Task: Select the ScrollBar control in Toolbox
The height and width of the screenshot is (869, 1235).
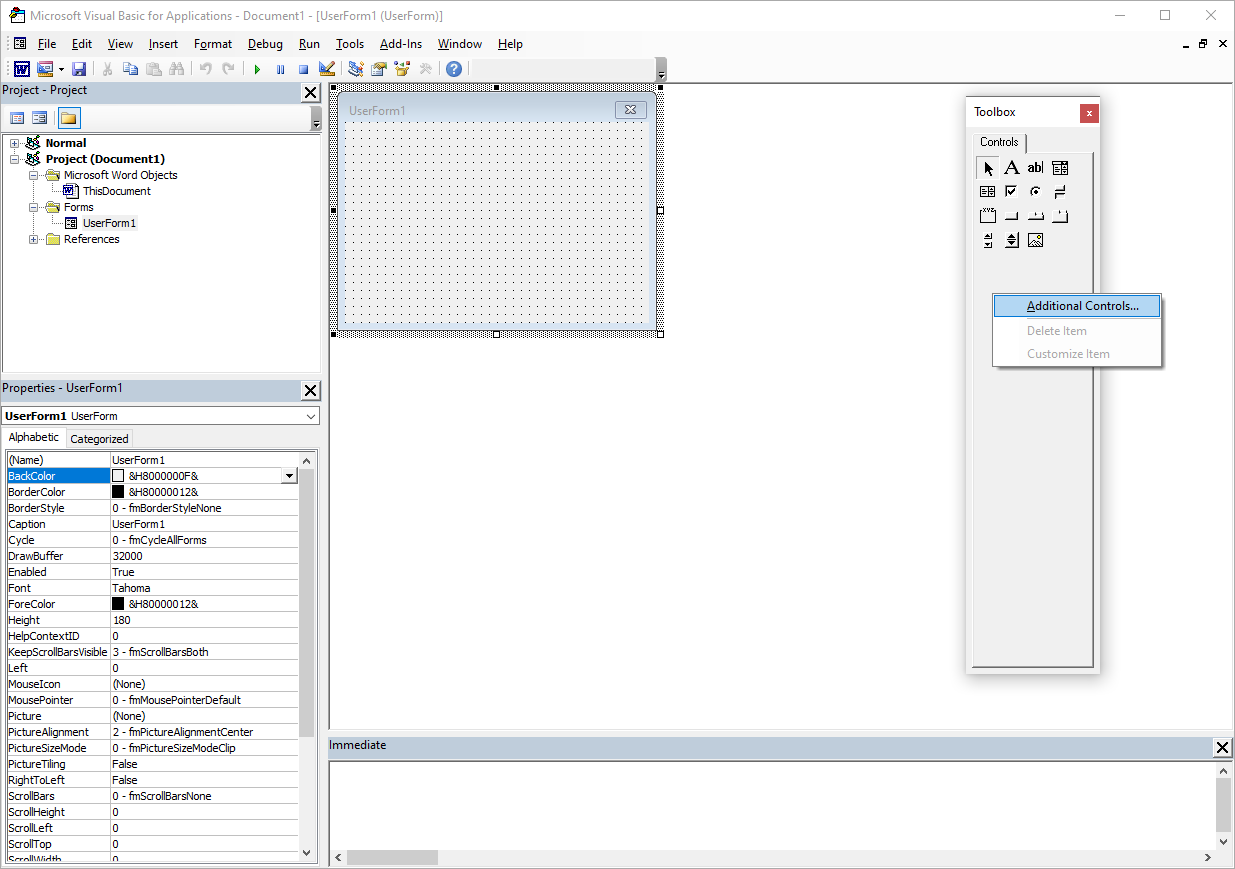Action: [x=988, y=240]
